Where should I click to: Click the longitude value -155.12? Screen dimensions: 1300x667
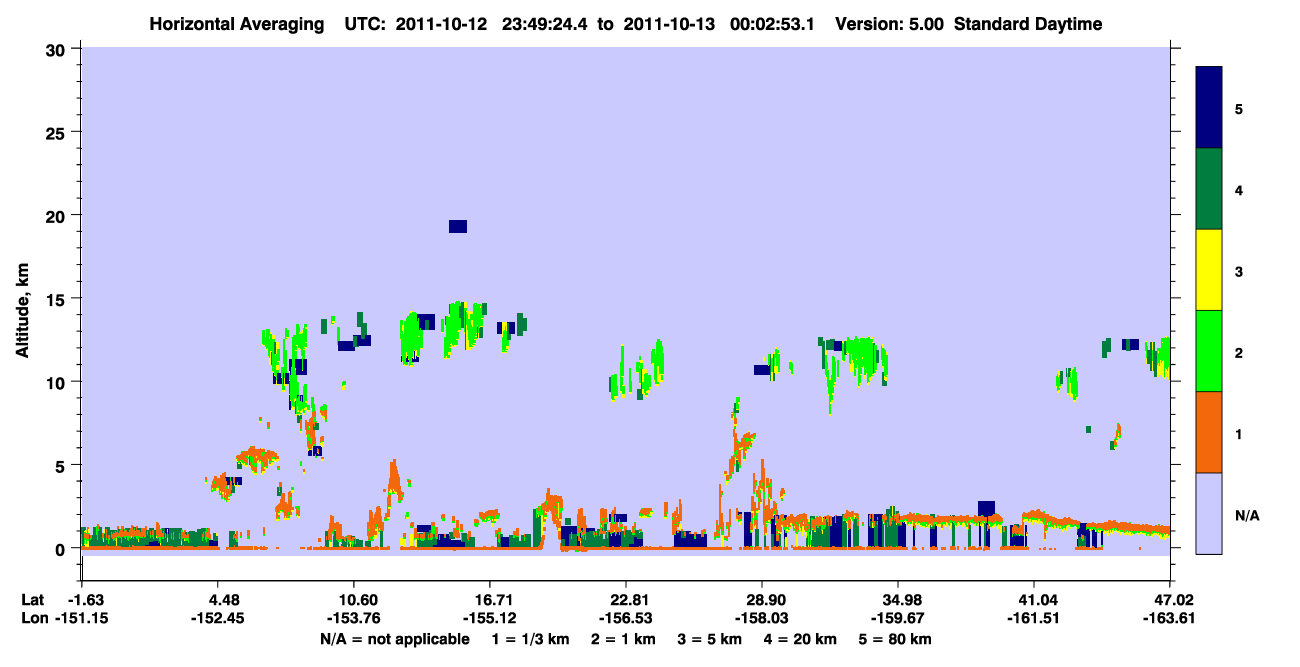tap(489, 618)
